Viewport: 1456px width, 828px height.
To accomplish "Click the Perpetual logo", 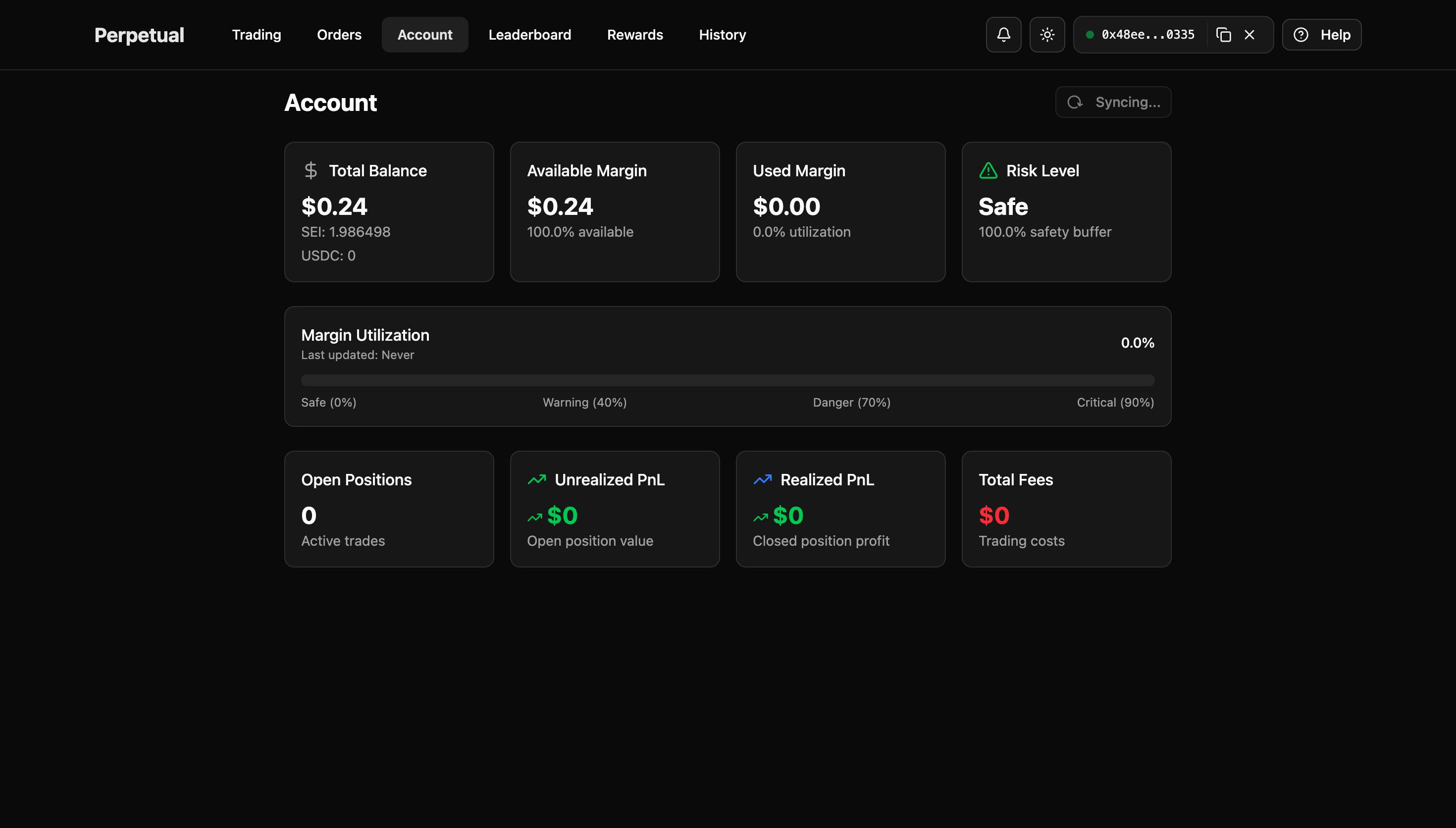I will click(139, 35).
